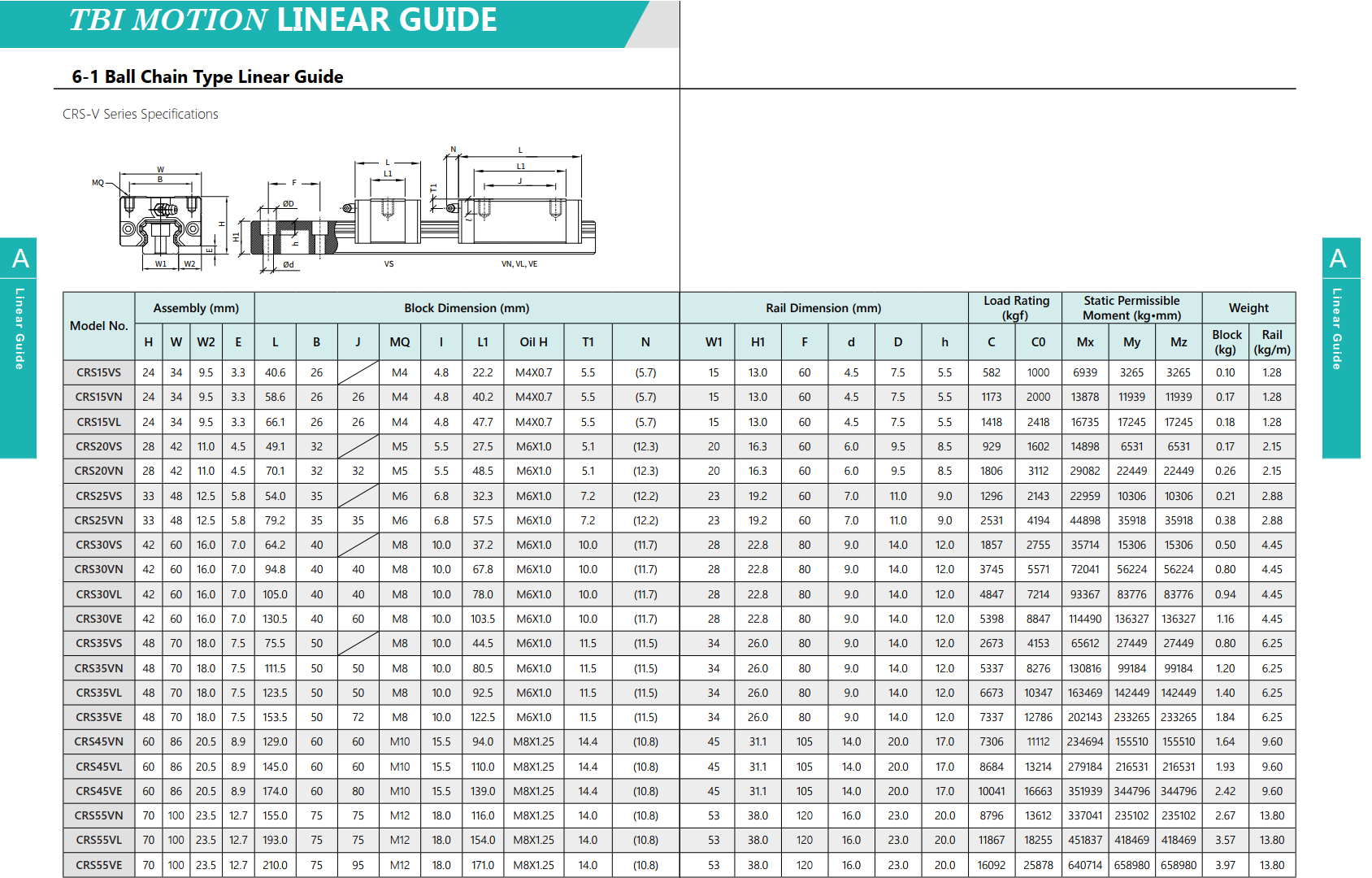Select model cell 'CRS45VL'

(99, 767)
